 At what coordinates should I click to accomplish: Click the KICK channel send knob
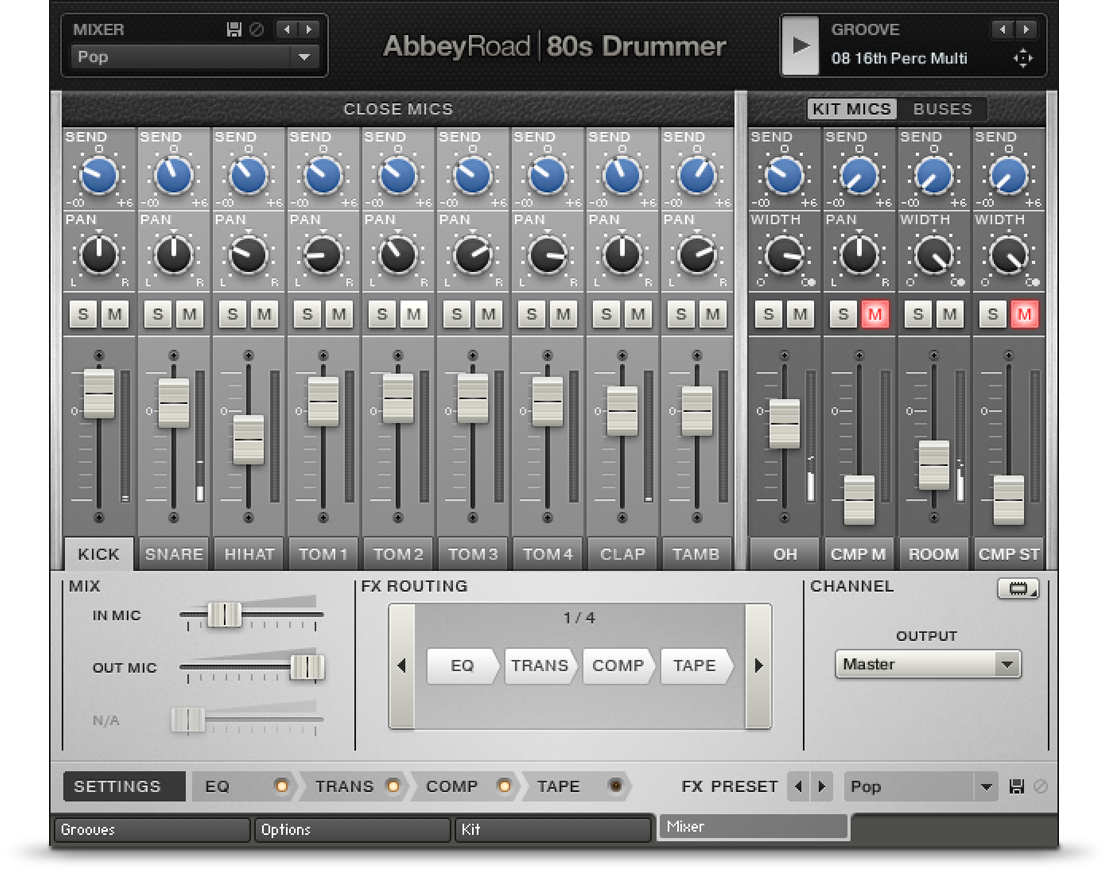point(99,176)
